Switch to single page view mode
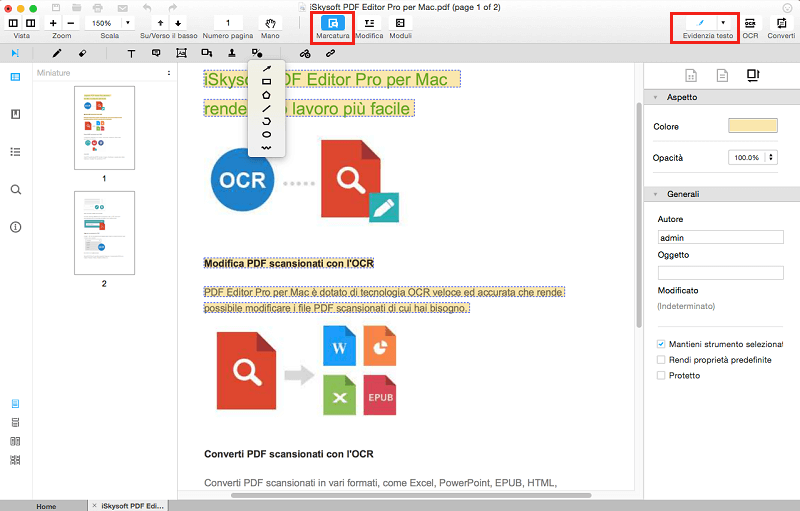This screenshot has height=511, width=800. click(x=15, y=403)
